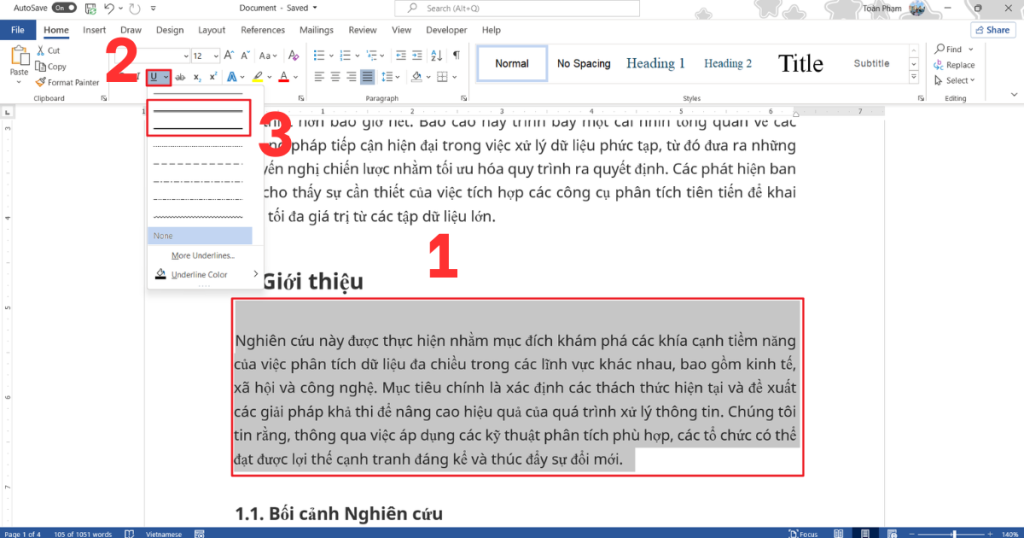1024x538 pixels.
Task: Click the Paste clipboard icon
Action: 19,57
